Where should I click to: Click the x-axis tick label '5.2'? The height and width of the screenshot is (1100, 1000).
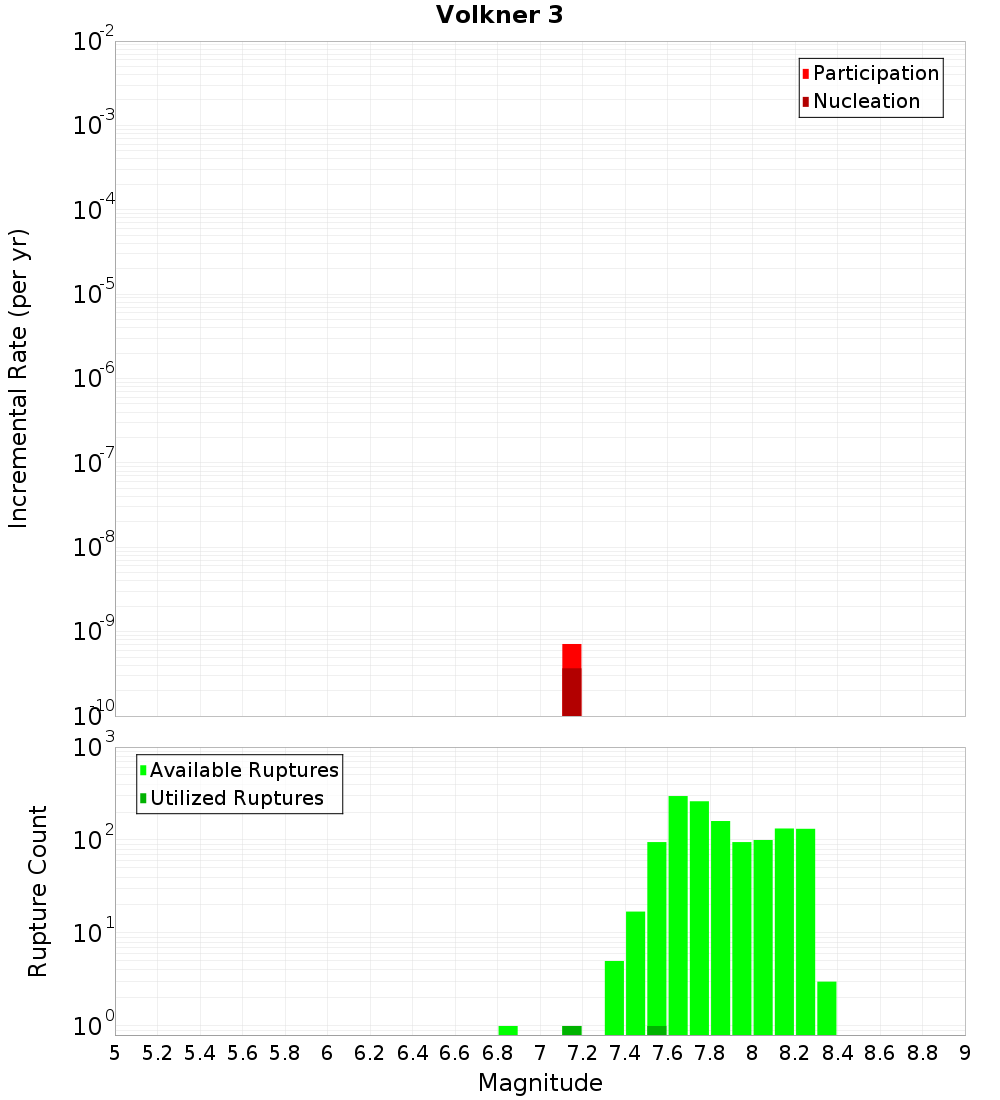coord(157,1054)
